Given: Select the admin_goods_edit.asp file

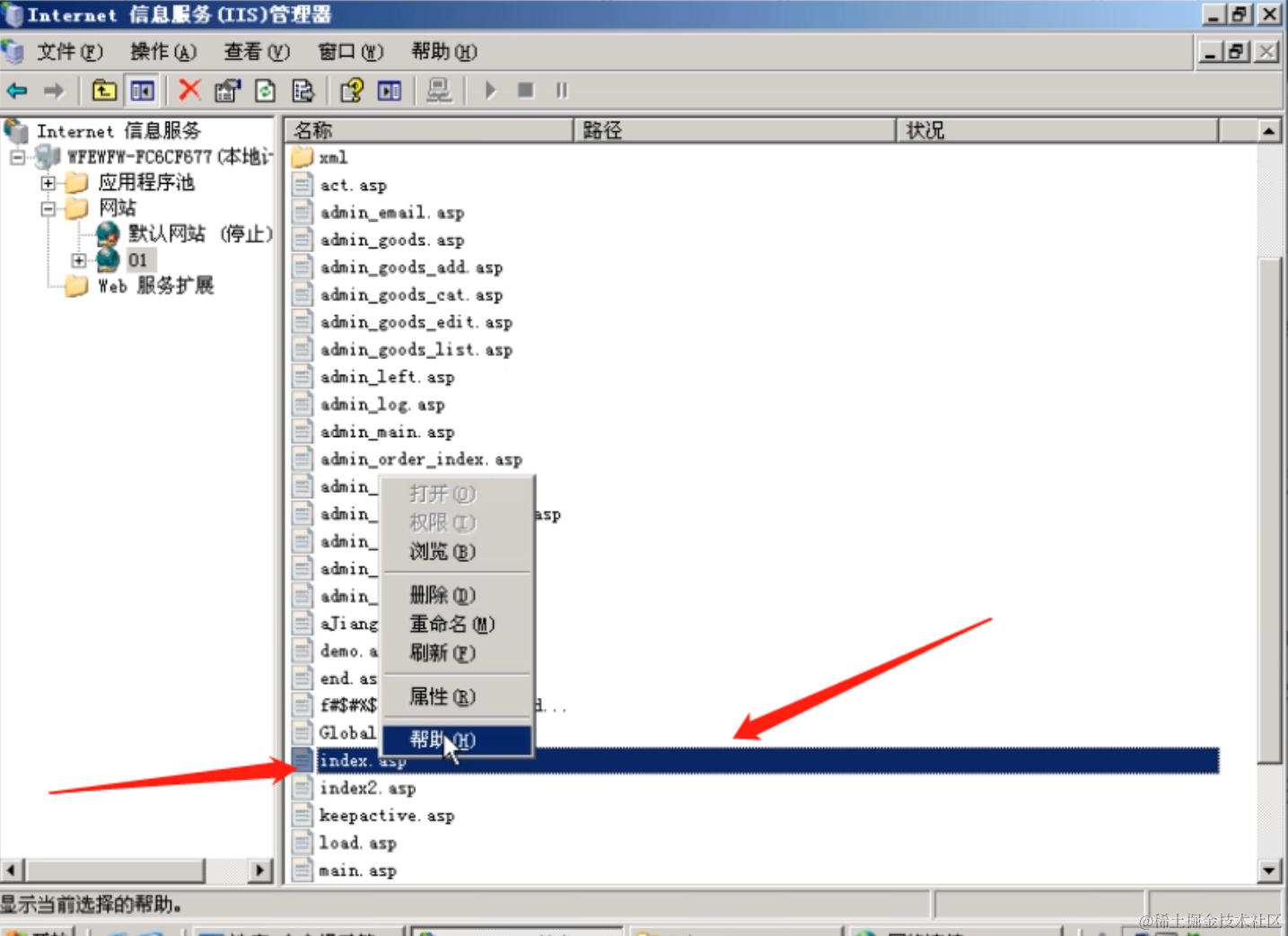Looking at the screenshot, I should coord(416,322).
